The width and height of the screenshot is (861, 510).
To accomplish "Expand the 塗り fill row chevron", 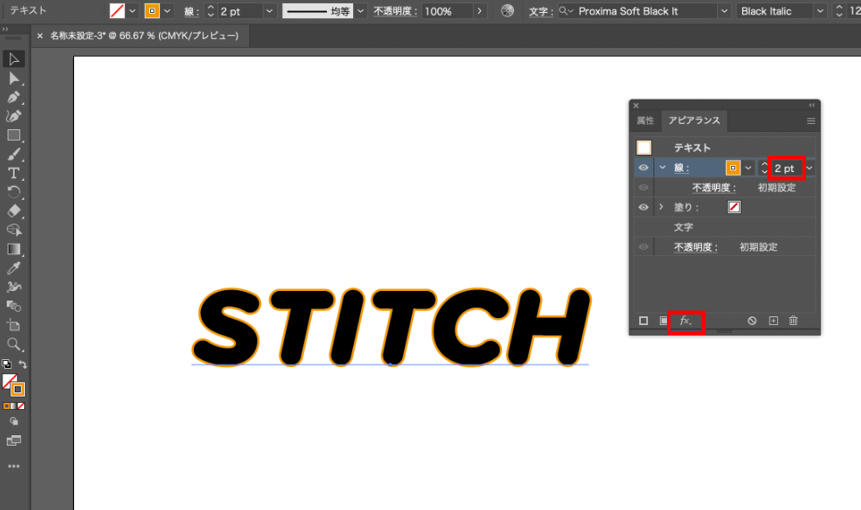I will click(x=661, y=207).
